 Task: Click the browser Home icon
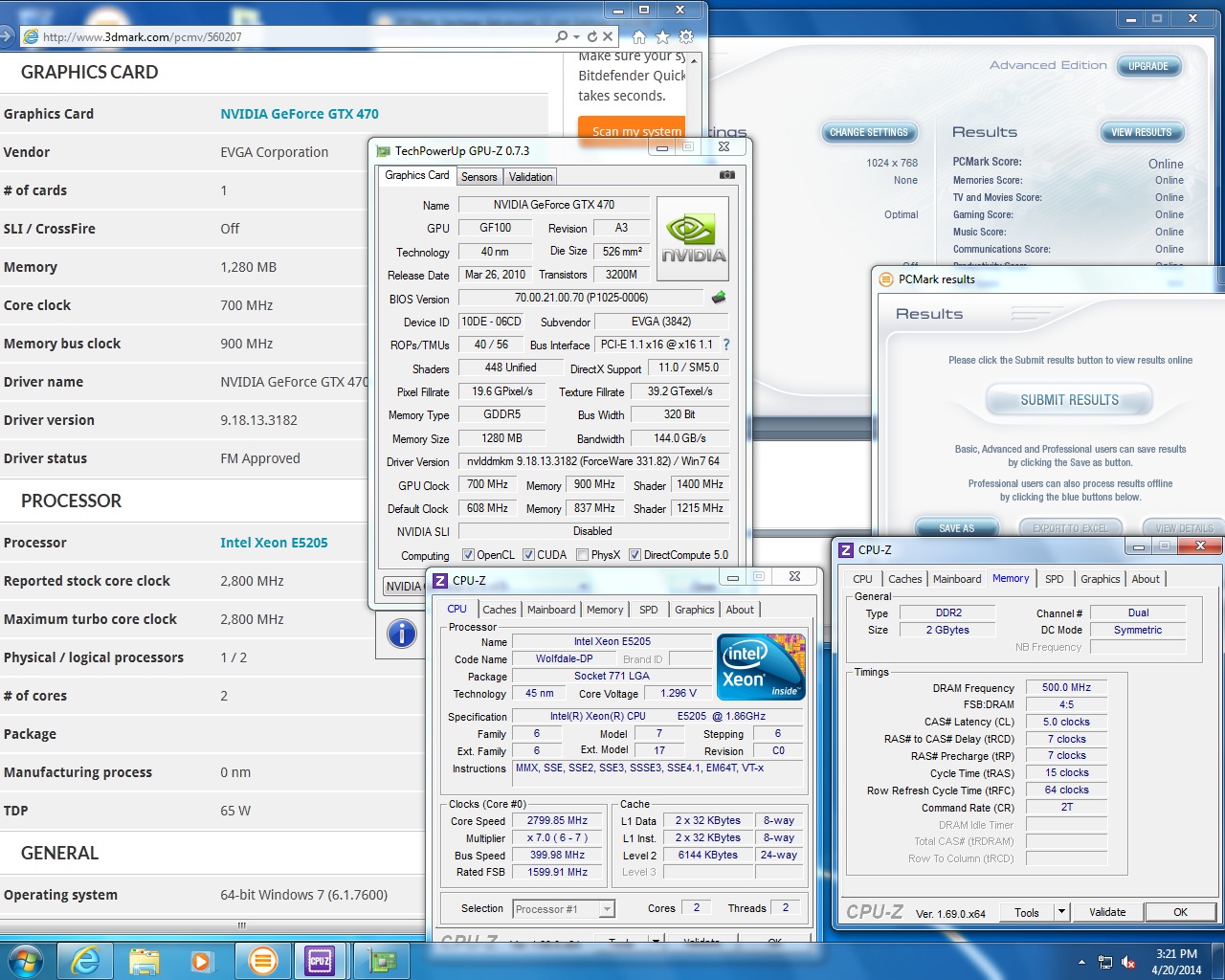[639, 36]
